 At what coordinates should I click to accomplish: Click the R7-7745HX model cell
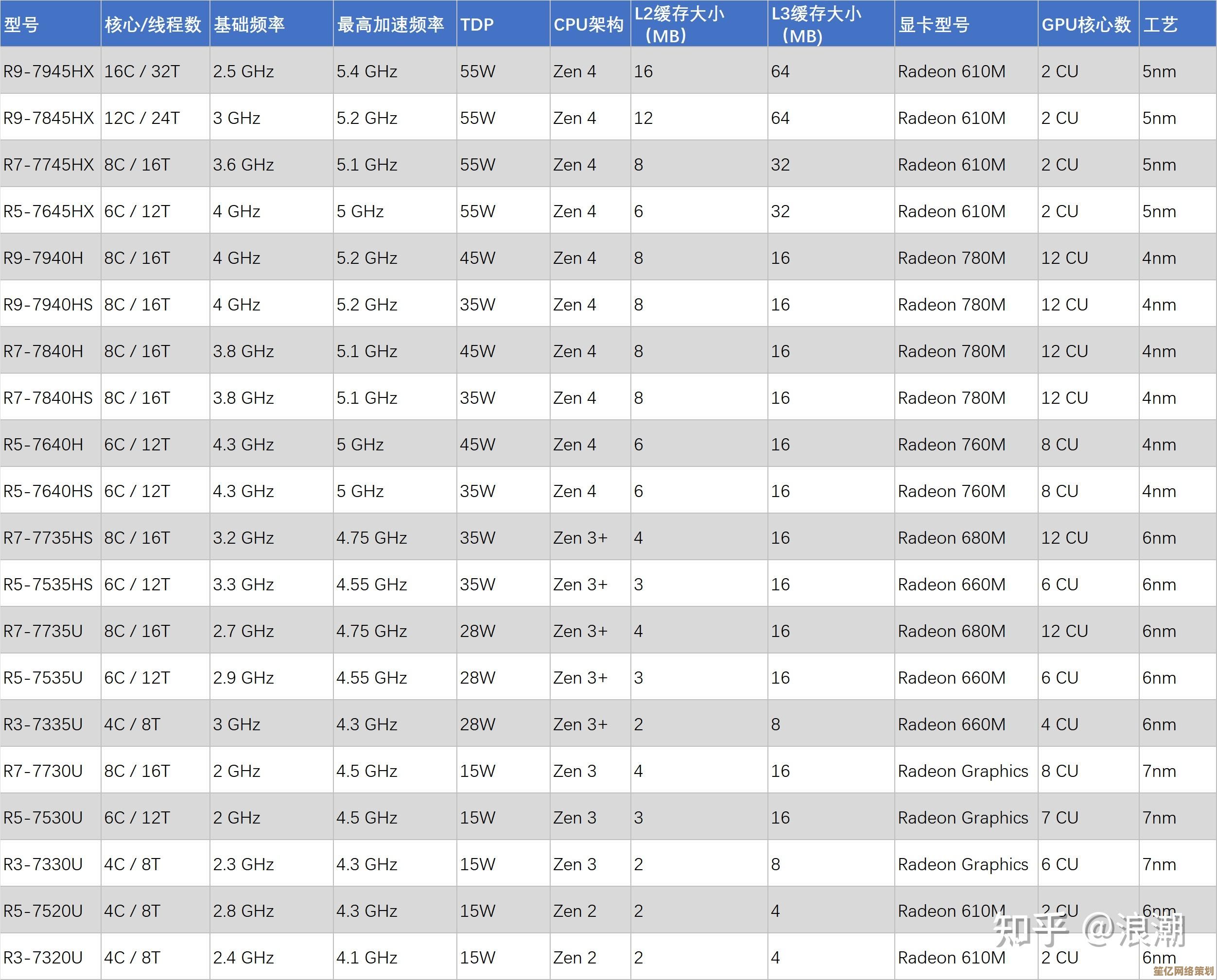49,164
